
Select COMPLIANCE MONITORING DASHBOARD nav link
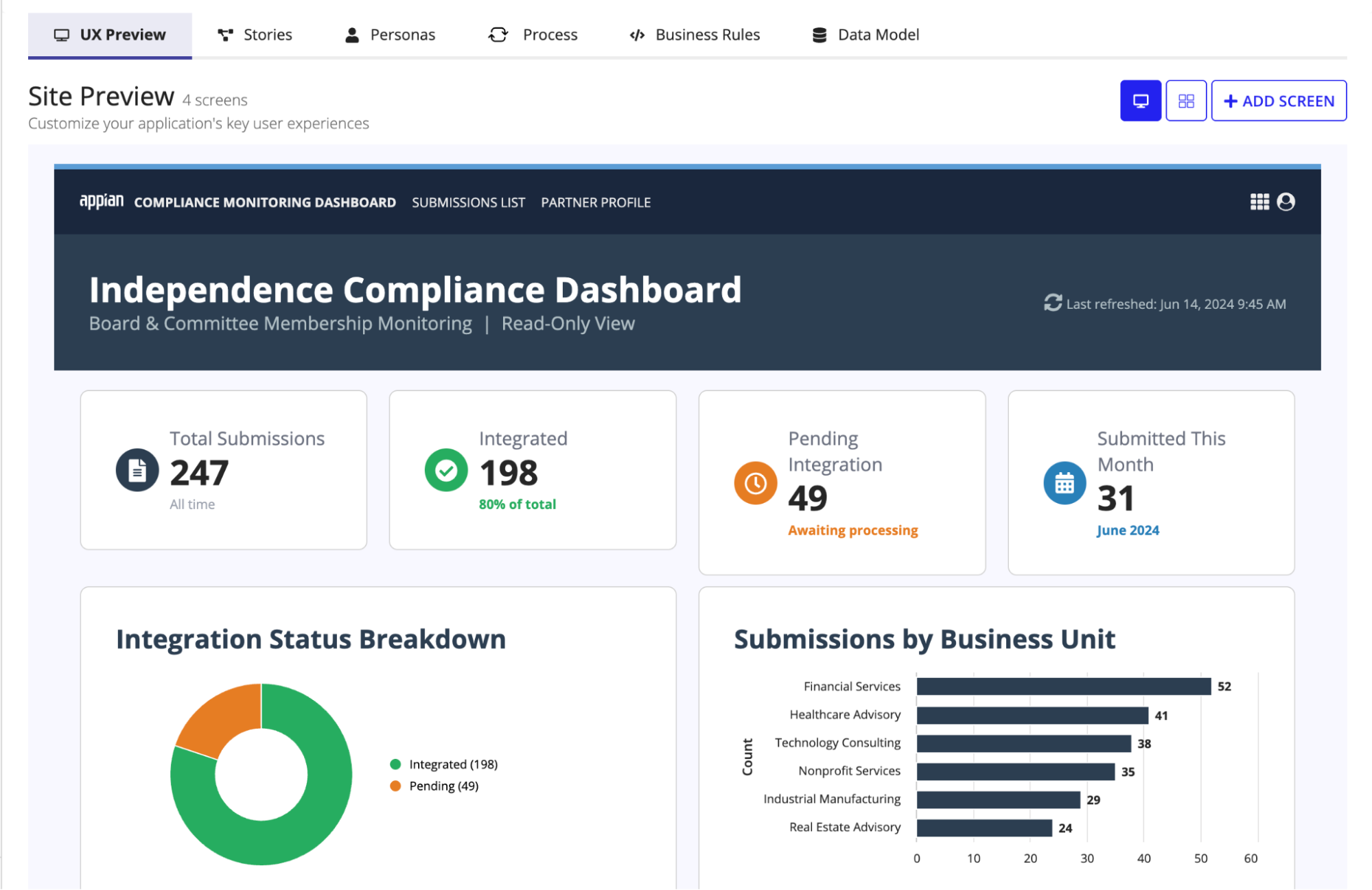265,202
